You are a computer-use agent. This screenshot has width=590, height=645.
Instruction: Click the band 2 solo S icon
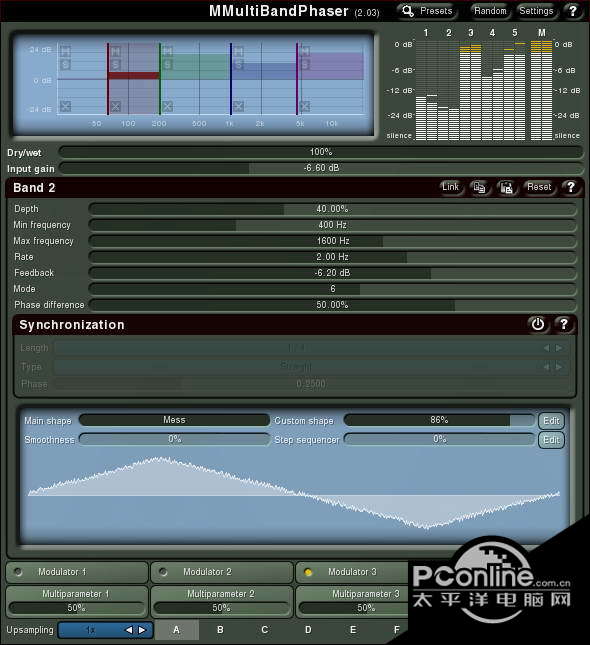pyautogui.click(x=116, y=65)
